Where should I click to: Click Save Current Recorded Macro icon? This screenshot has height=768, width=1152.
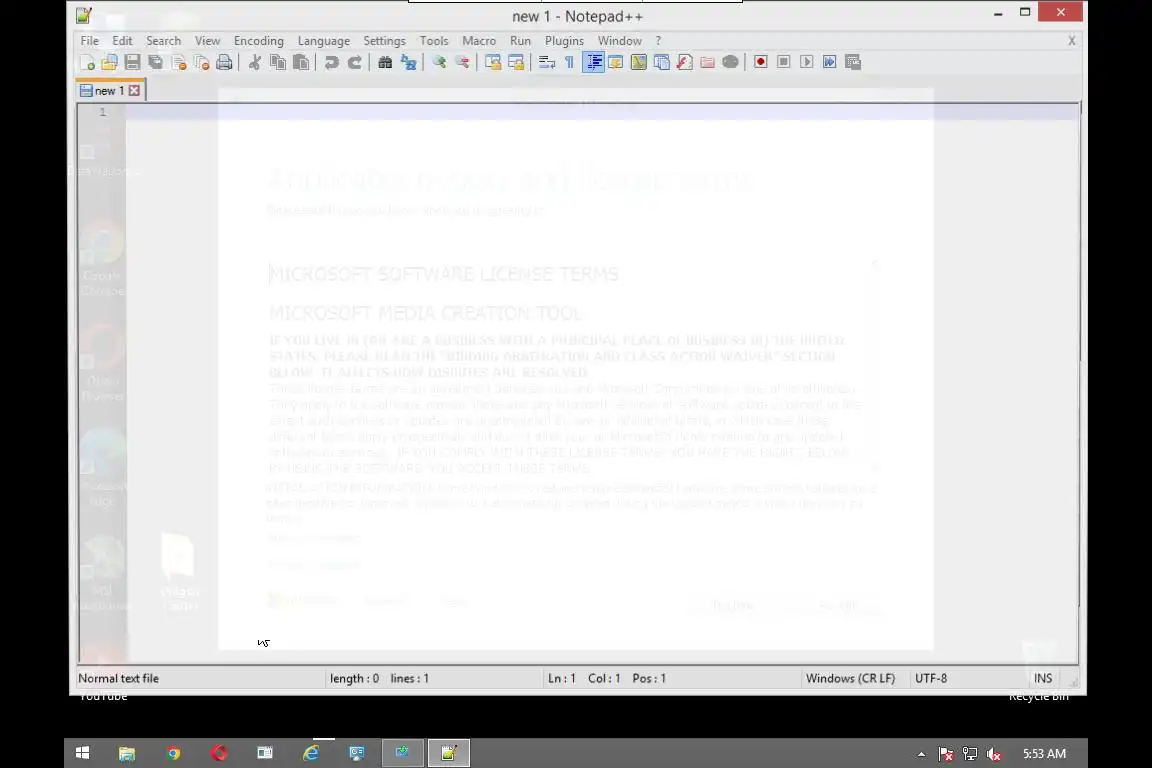click(x=853, y=62)
